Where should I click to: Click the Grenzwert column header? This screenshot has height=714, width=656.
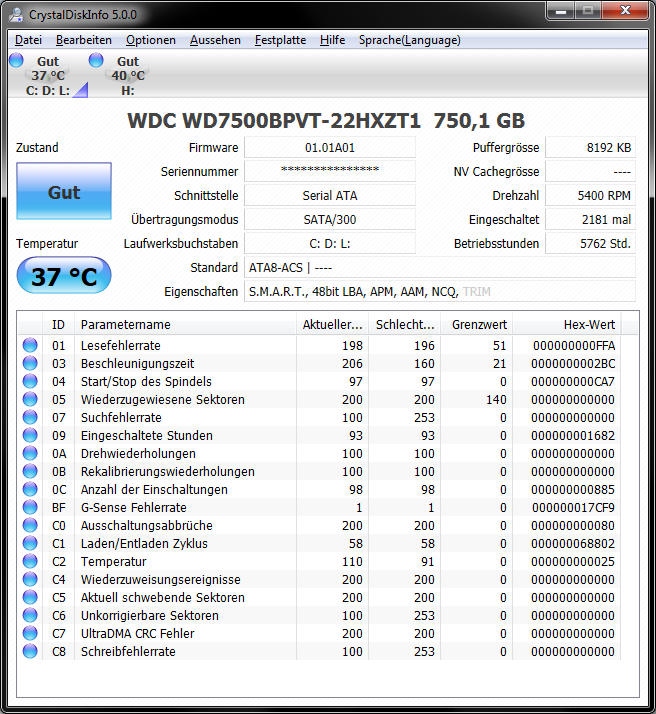[477, 324]
